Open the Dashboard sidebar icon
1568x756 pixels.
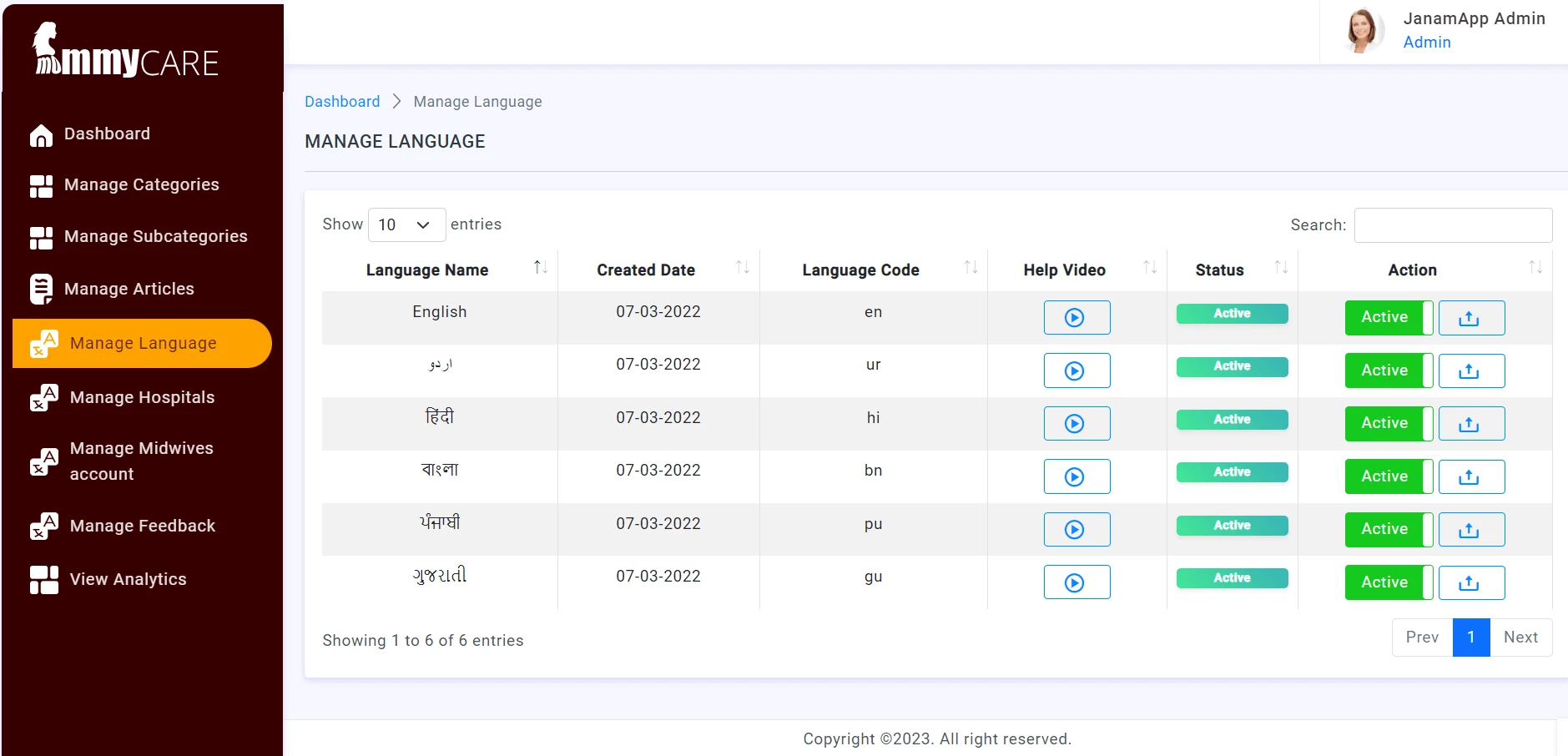click(x=42, y=134)
